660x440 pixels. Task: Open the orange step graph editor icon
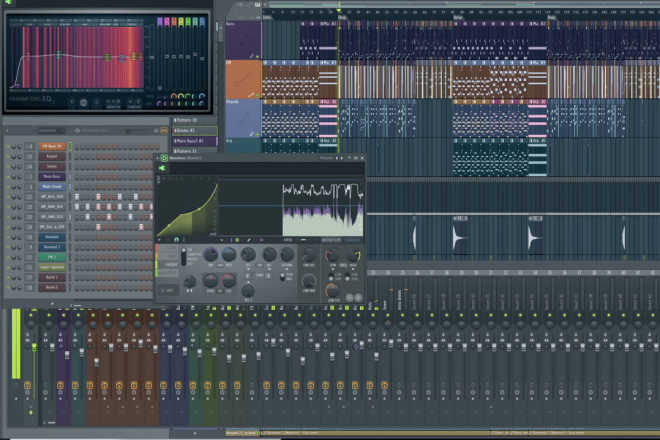(163, 131)
